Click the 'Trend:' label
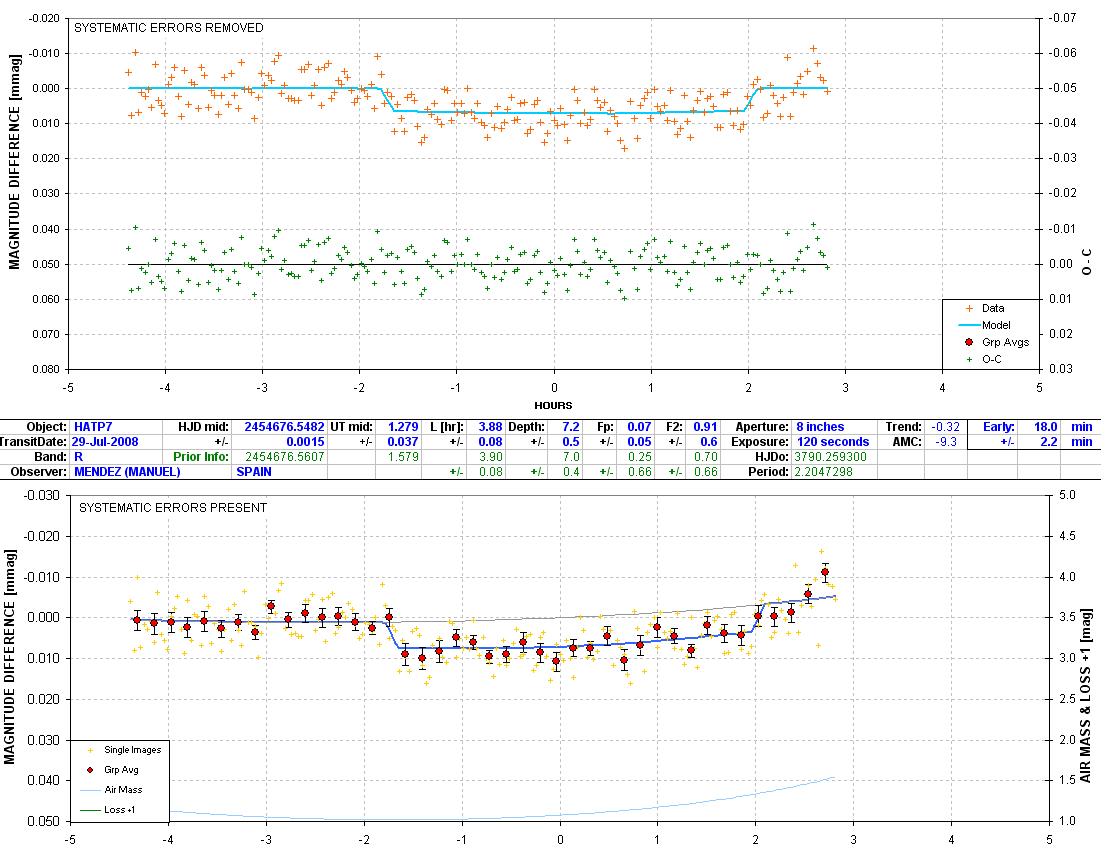This screenshot has width=1101, height=850. point(903,427)
